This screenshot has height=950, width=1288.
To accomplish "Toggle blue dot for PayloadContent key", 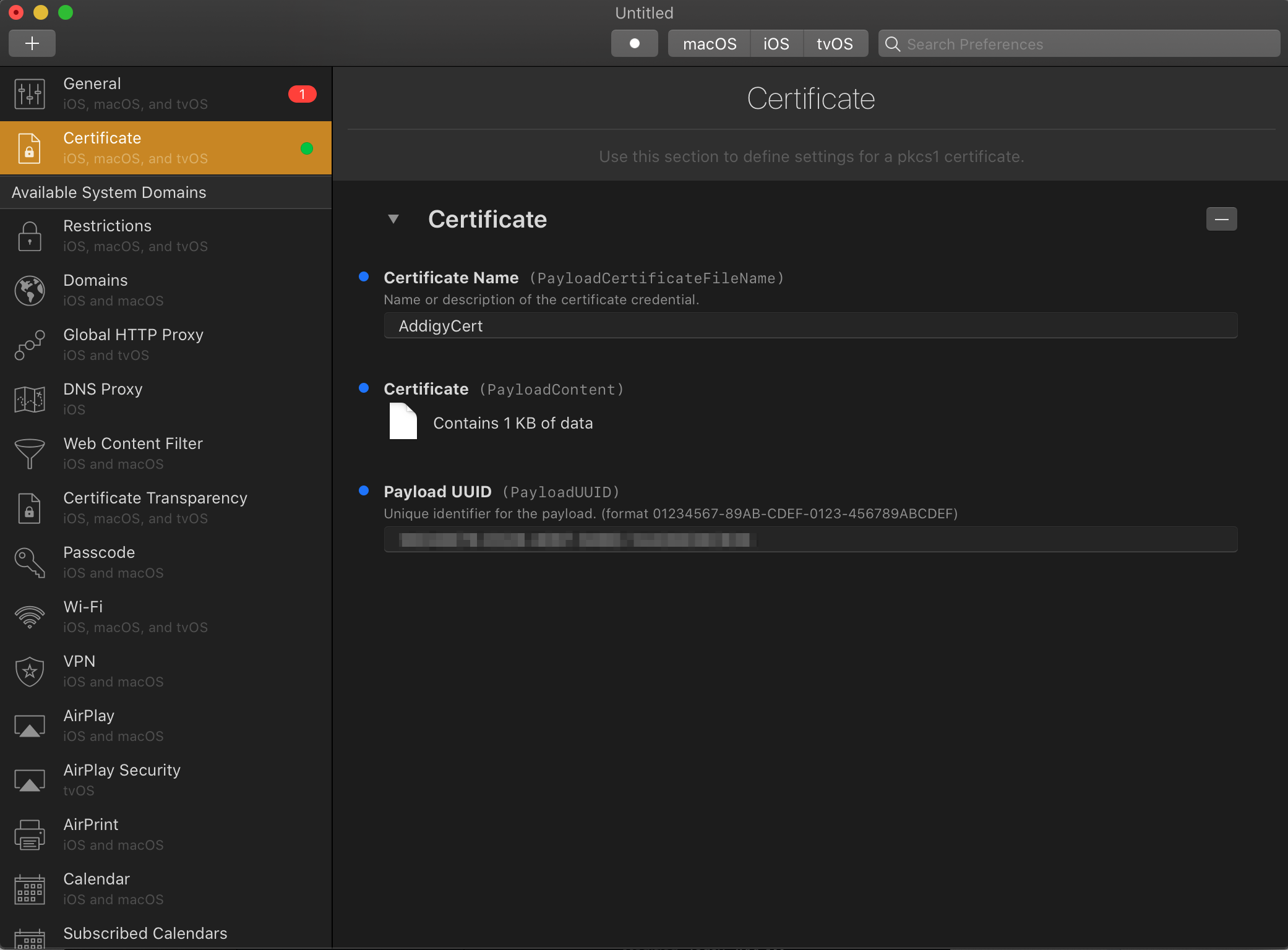I will (364, 388).
